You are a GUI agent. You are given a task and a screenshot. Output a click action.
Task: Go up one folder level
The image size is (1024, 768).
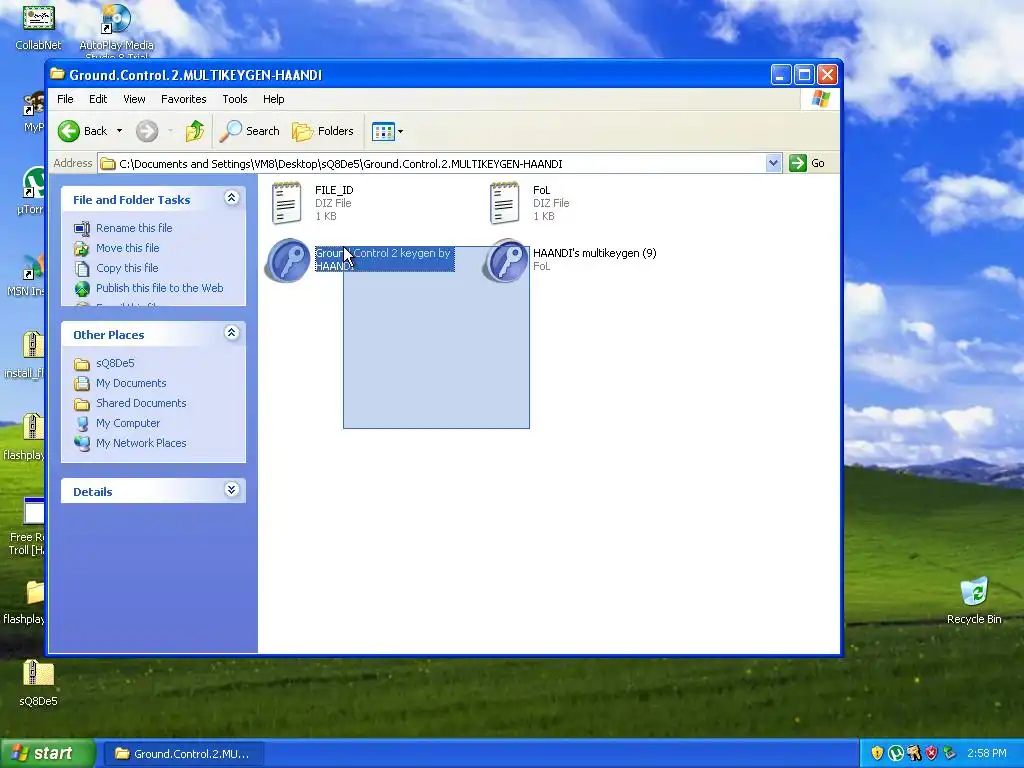tap(195, 131)
